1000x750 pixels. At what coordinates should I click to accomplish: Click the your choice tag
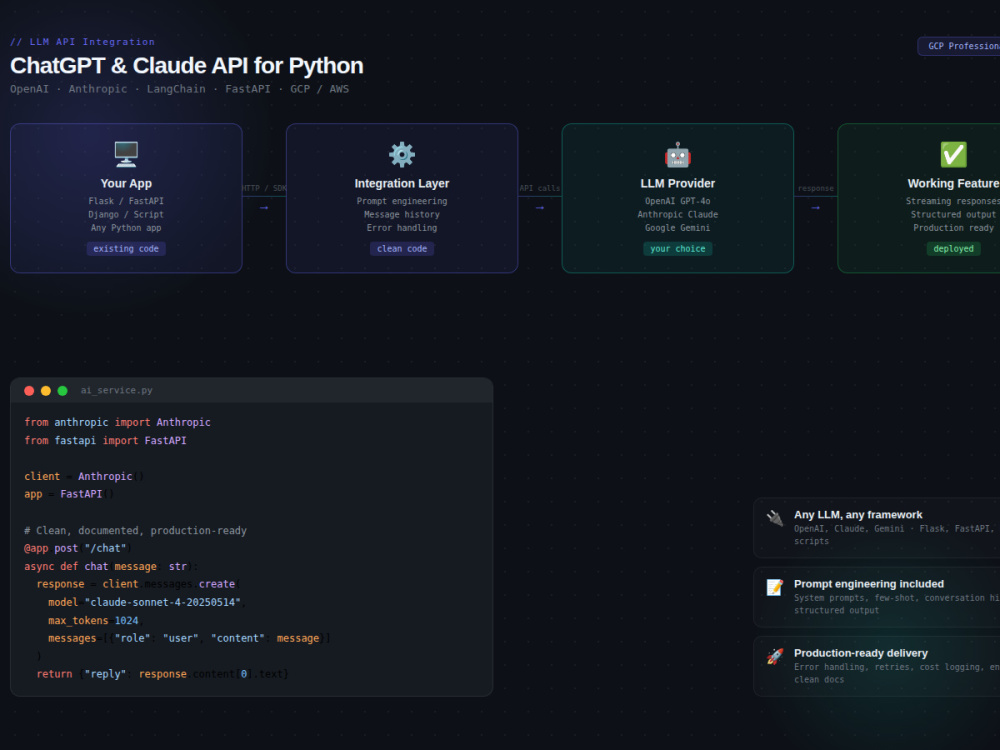[677, 249]
